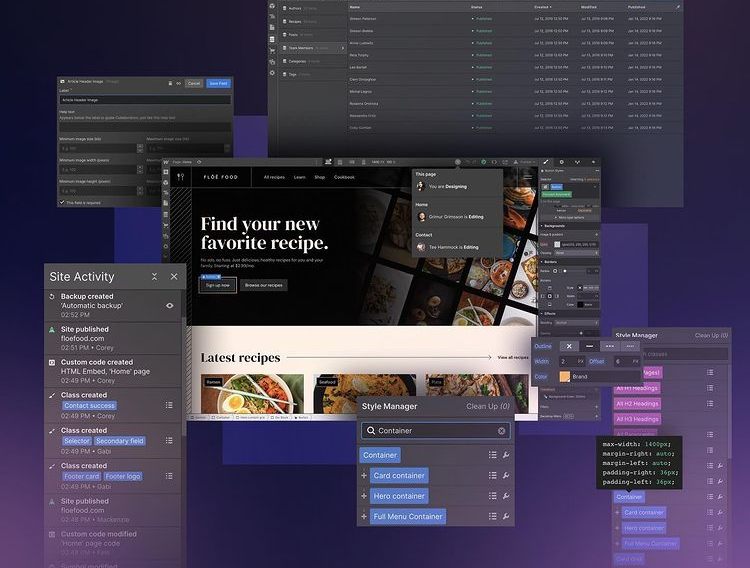Click the outline Offset value field
The width and height of the screenshot is (750, 568).
coord(627,361)
